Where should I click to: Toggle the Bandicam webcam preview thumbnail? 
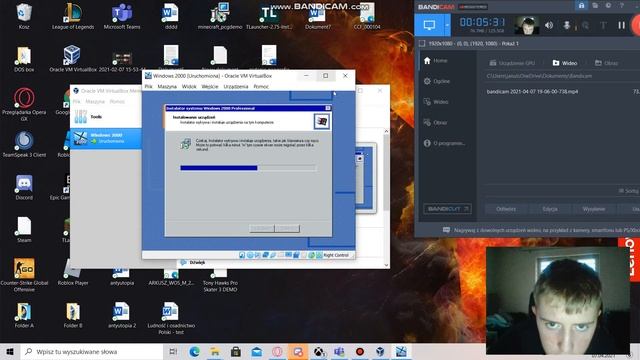(526, 25)
